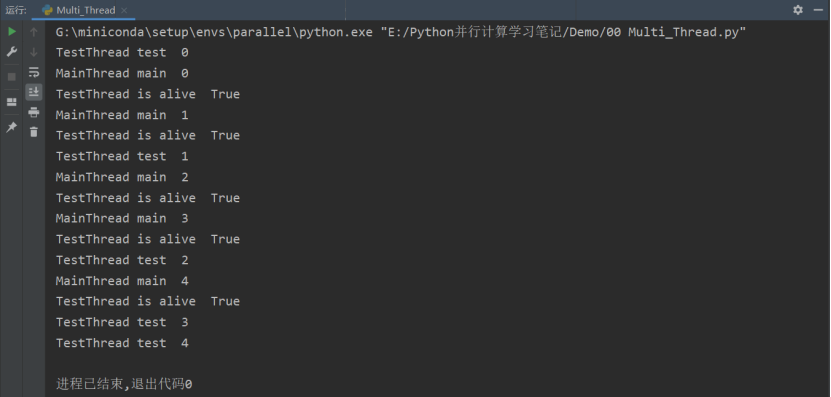Image resolution: width=831 pixels, height=397 pixels.
Task: Open run configuration via the wrench icon
Action: click(12, 52)
